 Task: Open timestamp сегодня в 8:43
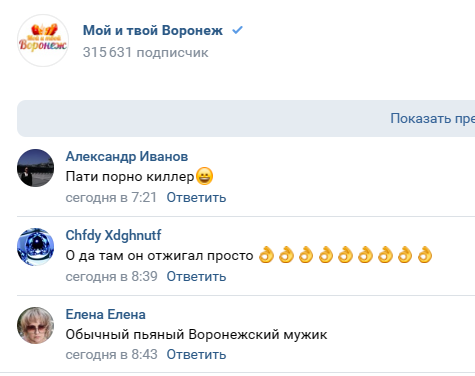(x=111, y=354)
